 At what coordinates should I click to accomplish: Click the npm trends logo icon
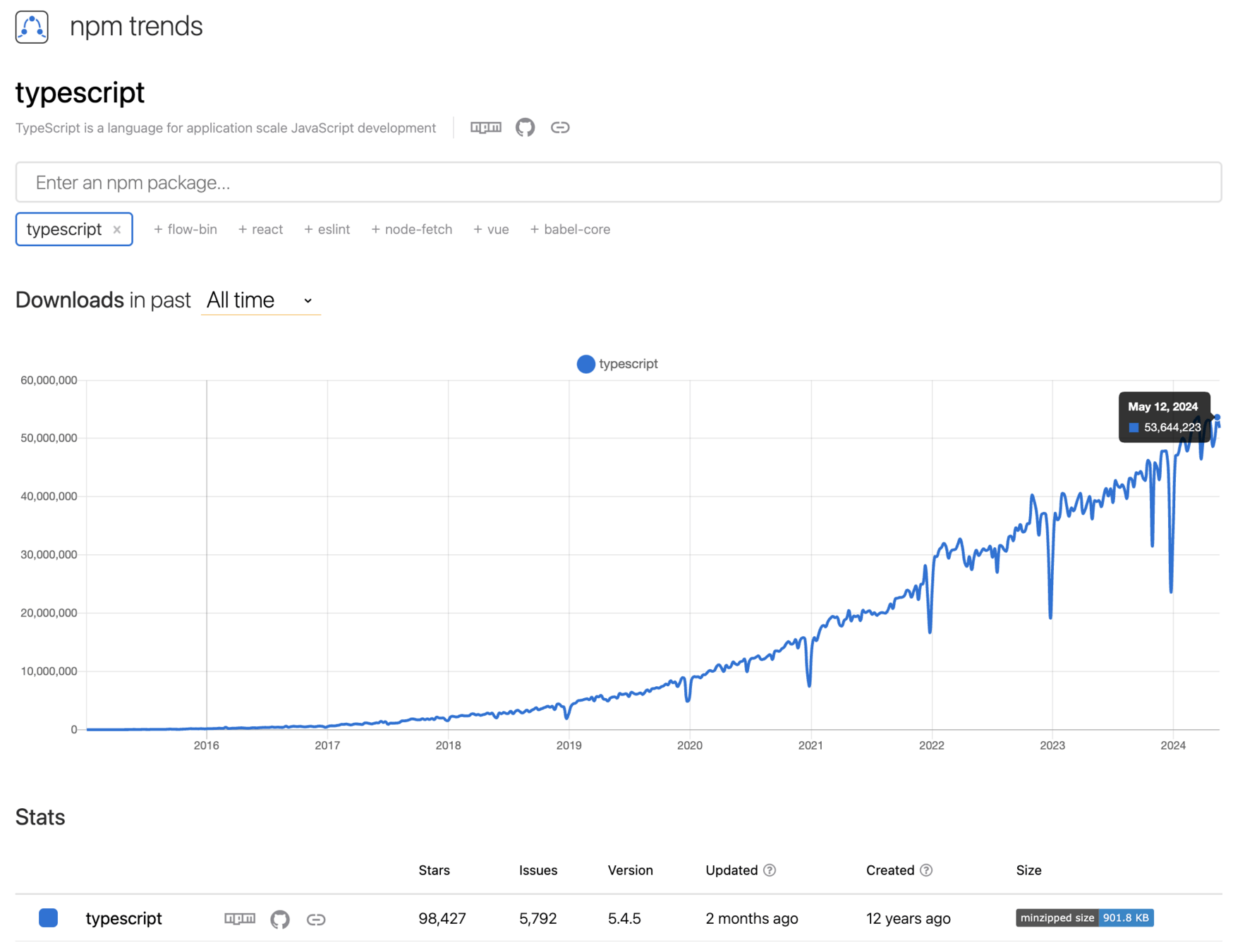point(32,27)
